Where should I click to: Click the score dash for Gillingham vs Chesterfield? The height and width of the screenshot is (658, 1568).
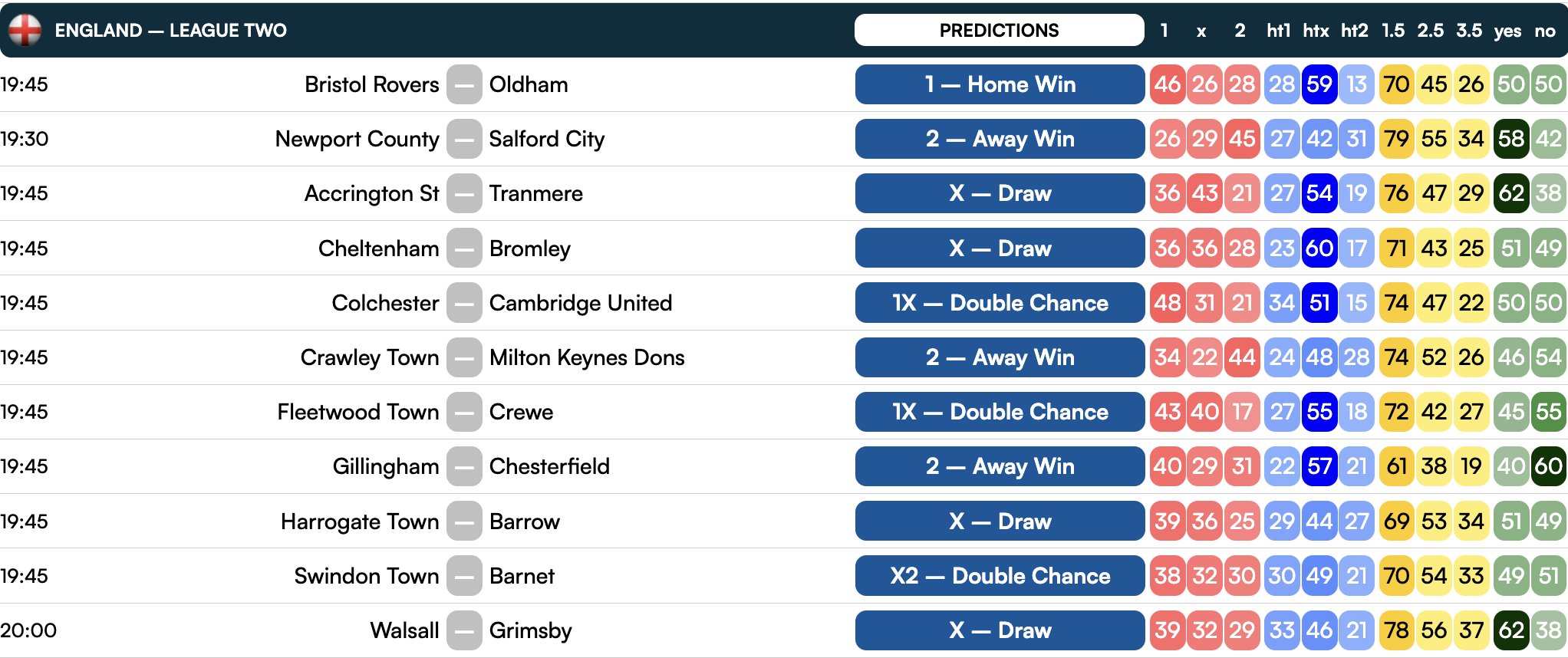point(464,466)
